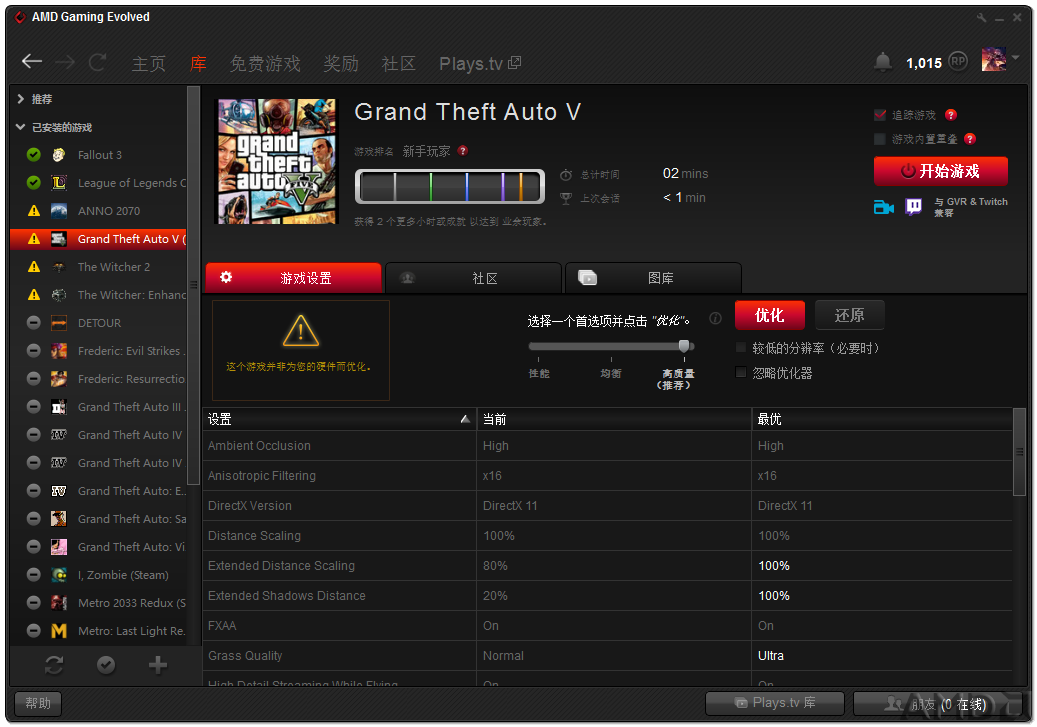Click checkmark verify icon under game list

pyautogui.click(x=106, y=665)
